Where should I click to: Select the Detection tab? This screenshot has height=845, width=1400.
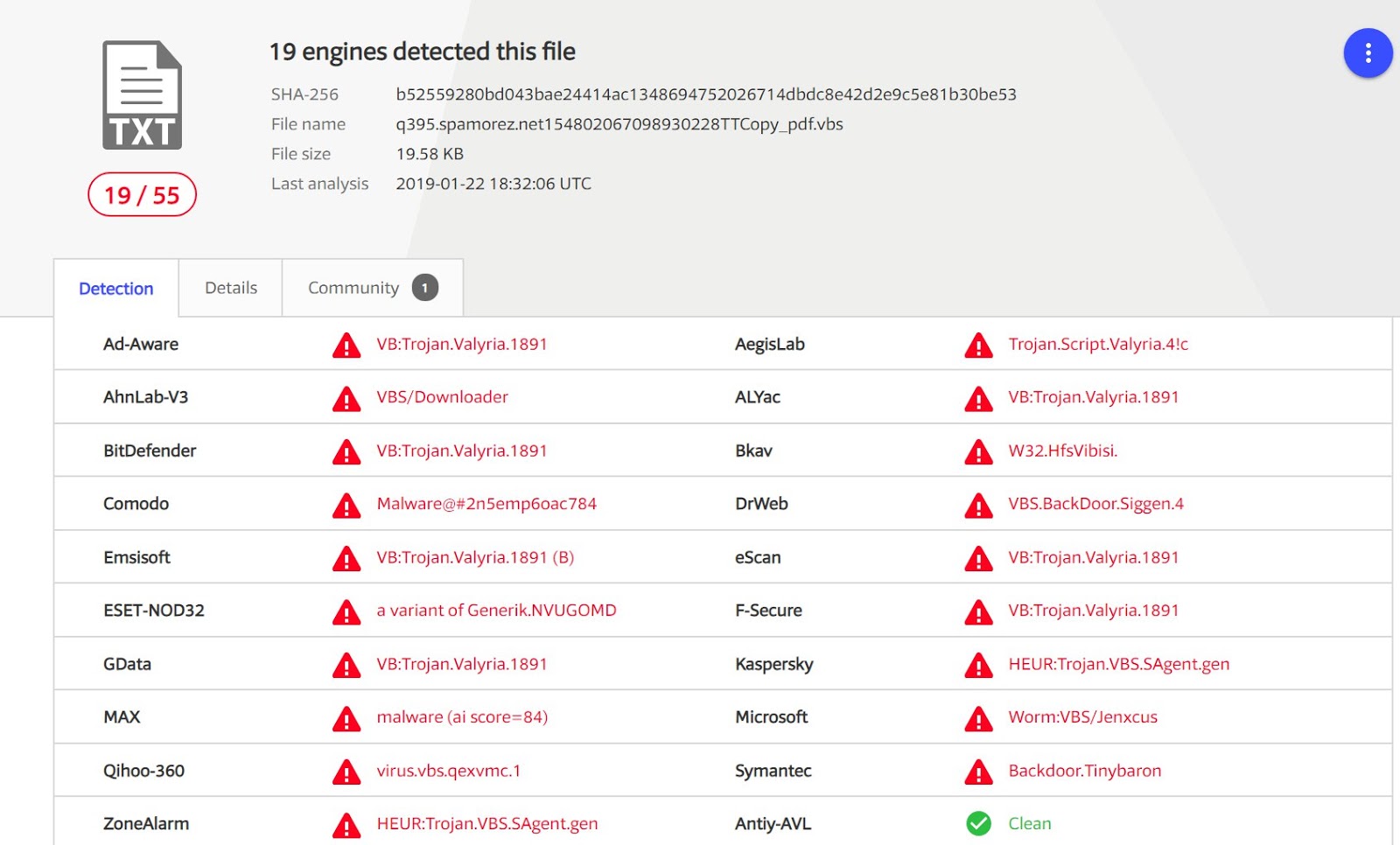[x=115, y=289]
